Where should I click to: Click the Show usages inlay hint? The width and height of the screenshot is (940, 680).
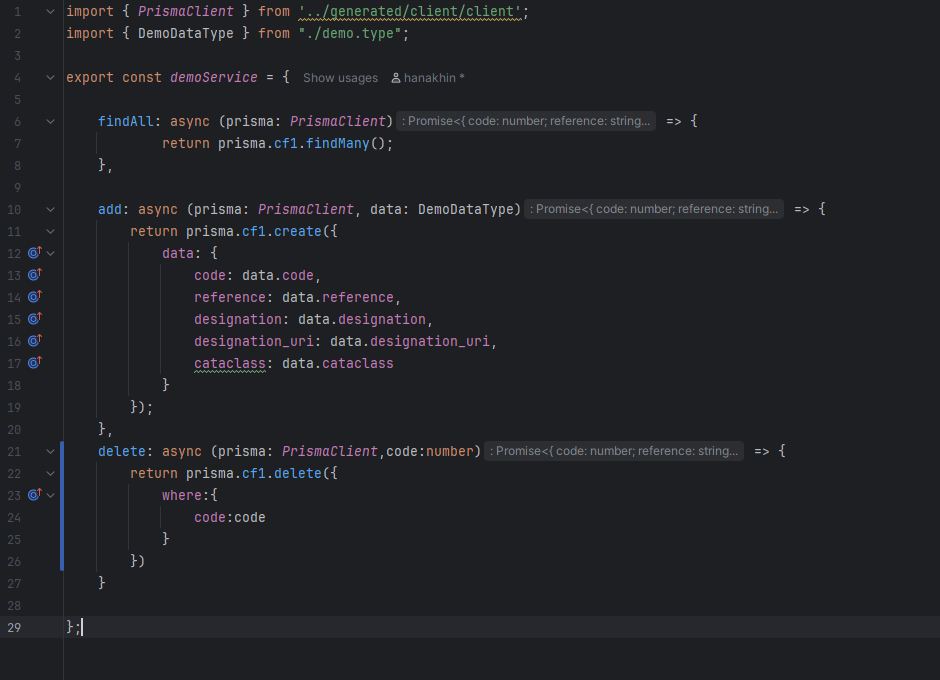(x=340, y=78)
